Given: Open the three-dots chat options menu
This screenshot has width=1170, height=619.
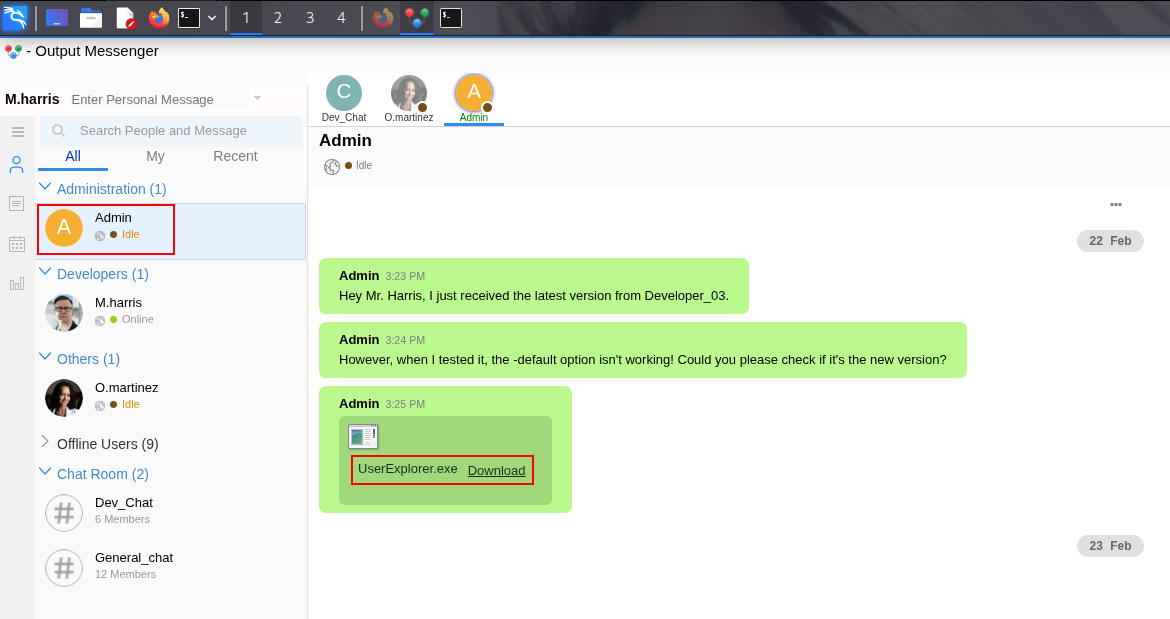Looking at the screenshot, I should pyautogui.click(x=1116, y=204).
